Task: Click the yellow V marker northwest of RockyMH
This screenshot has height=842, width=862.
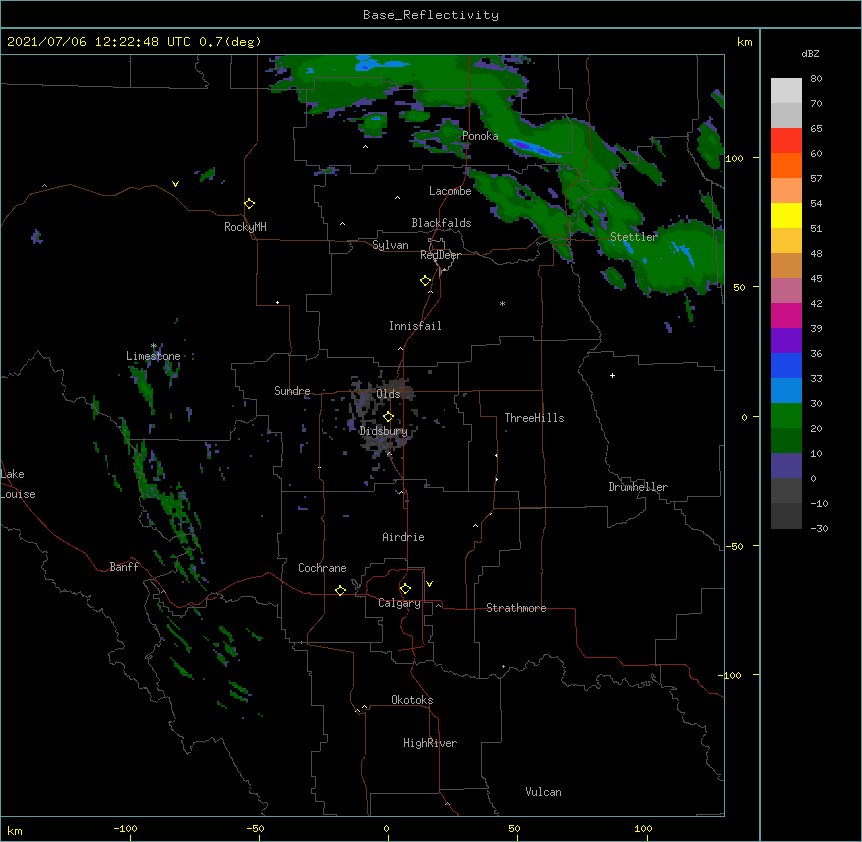Action: [175, 184]
